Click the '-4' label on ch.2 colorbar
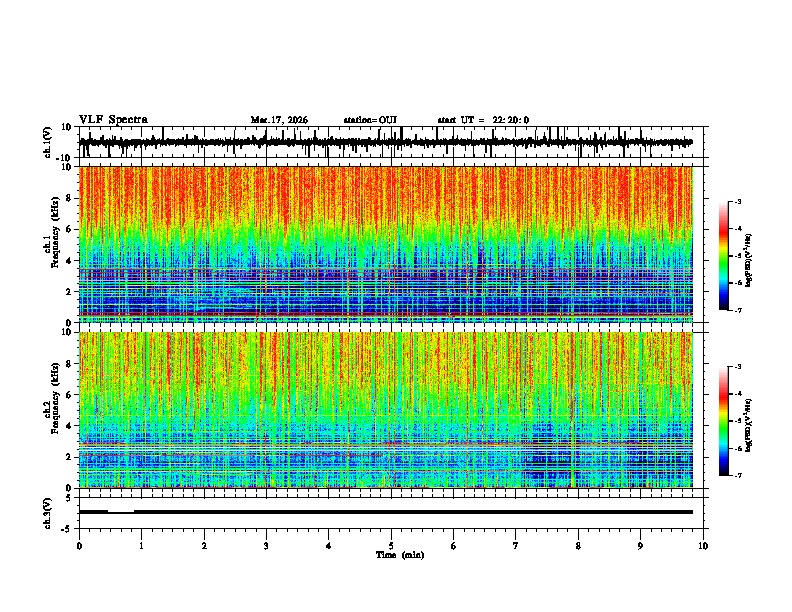This screenshot has width=792, height=612. click(738, 394)
